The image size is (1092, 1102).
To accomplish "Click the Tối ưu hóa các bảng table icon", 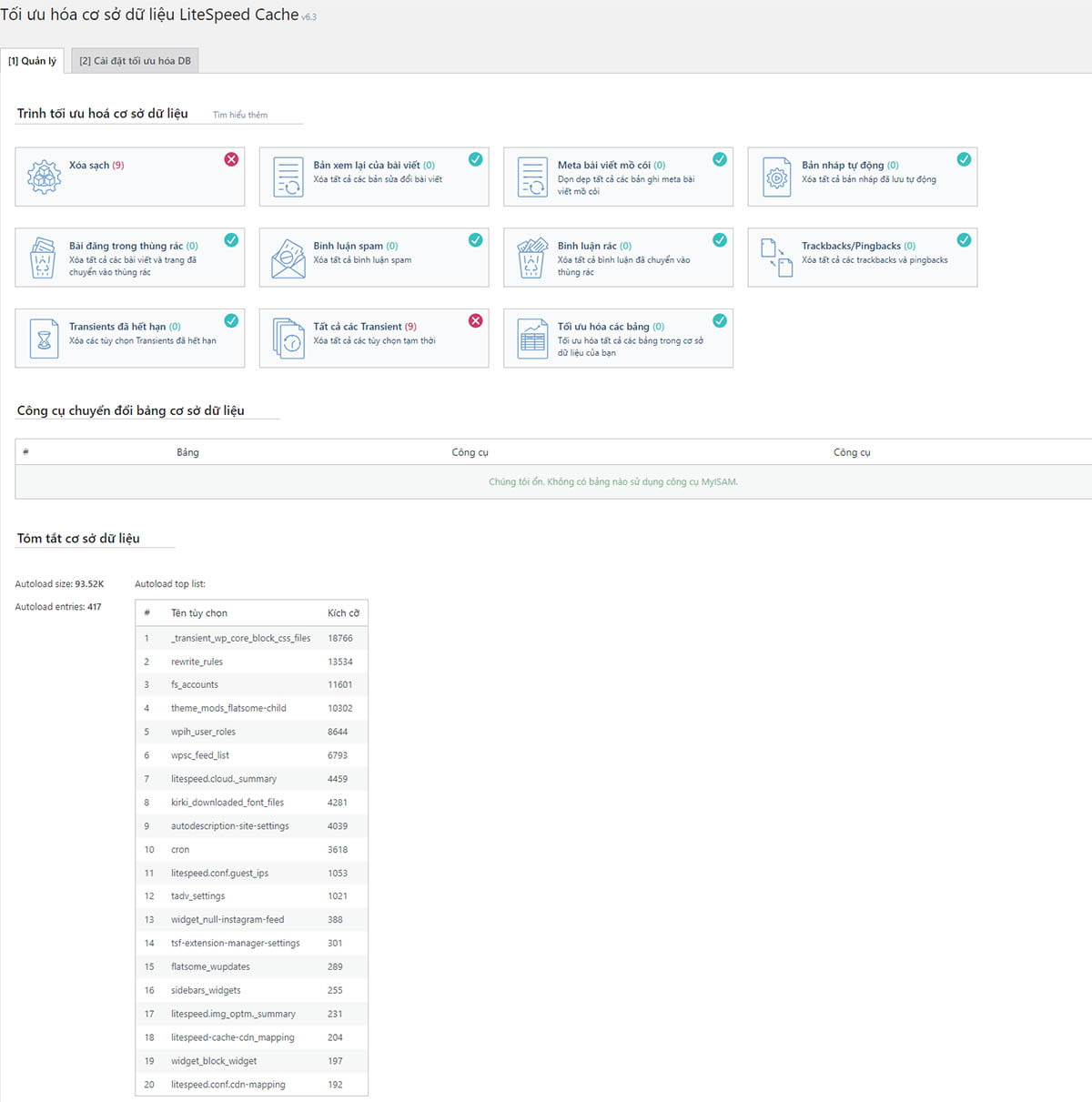I will click(x=532, y=339).
